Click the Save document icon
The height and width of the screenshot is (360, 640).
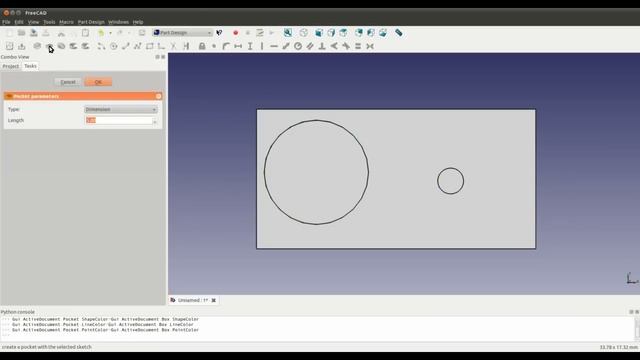[x=33, y=33]
